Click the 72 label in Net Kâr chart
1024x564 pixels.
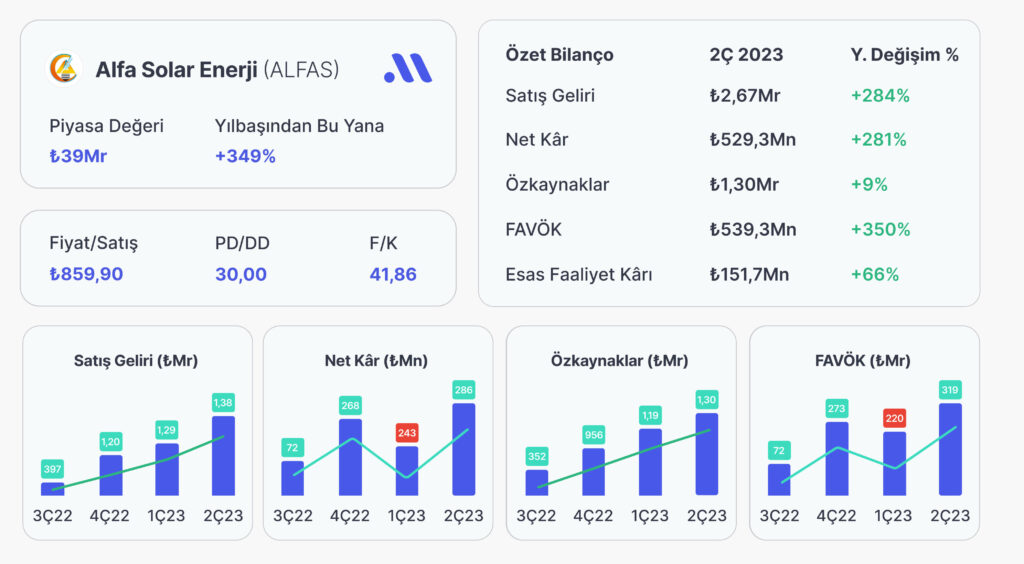tap(293, 448)
